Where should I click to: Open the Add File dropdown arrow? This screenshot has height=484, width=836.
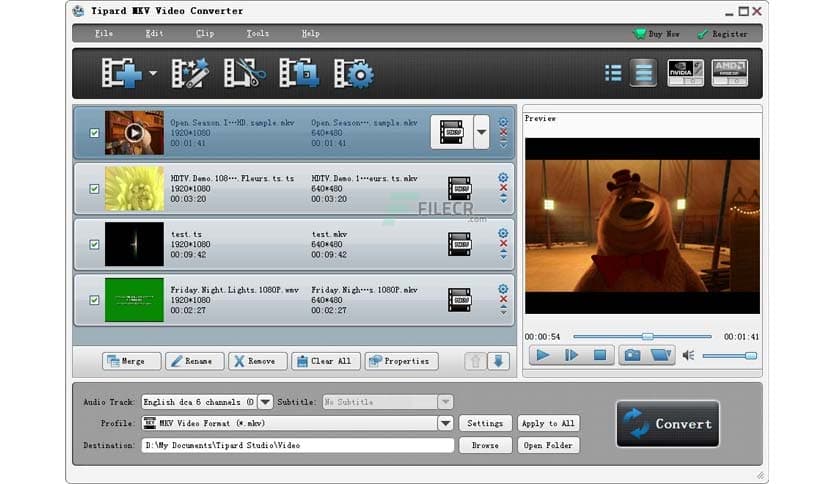pyautogui.click(x=154, y=73)
